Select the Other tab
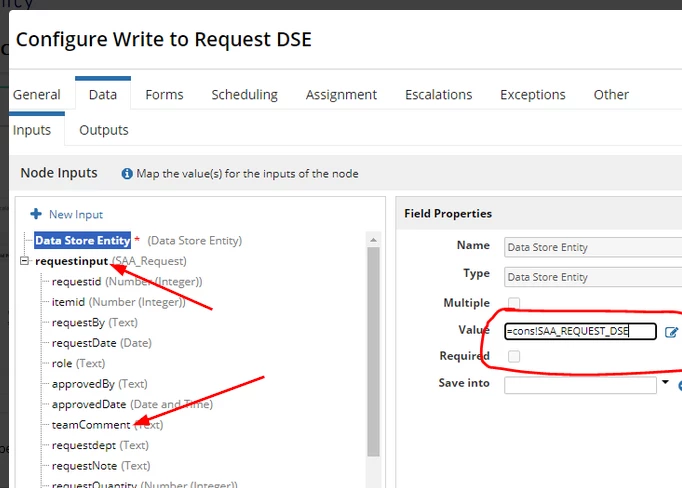 (x=611, y=94)
